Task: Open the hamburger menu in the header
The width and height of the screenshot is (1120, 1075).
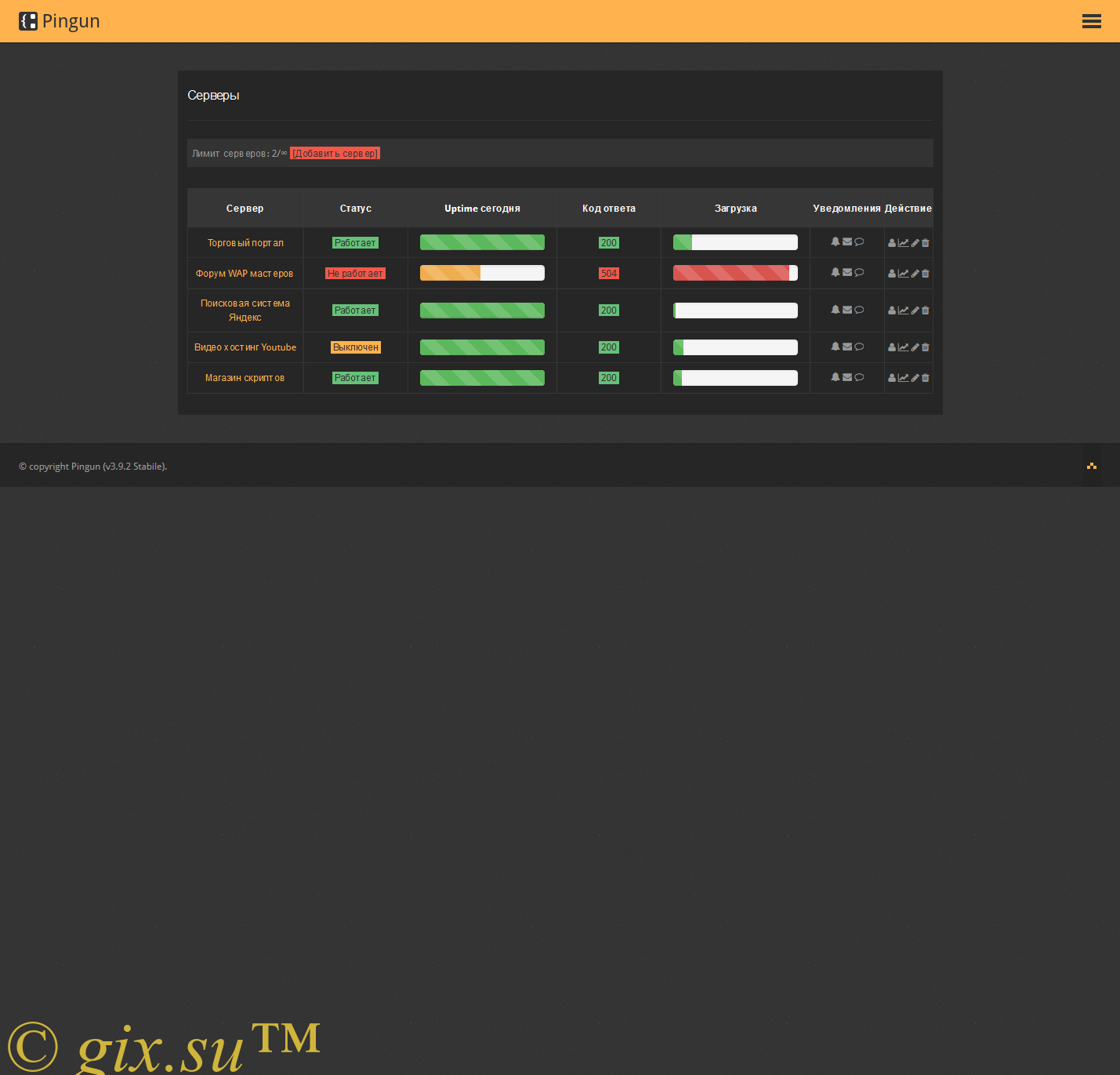Action: [x=1091, y=21]
